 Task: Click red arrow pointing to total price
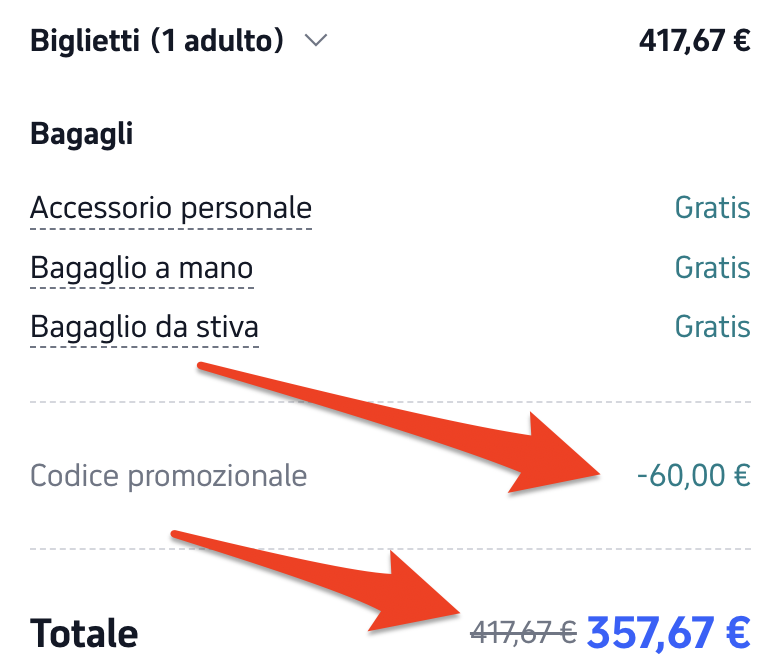click(316, 581)
